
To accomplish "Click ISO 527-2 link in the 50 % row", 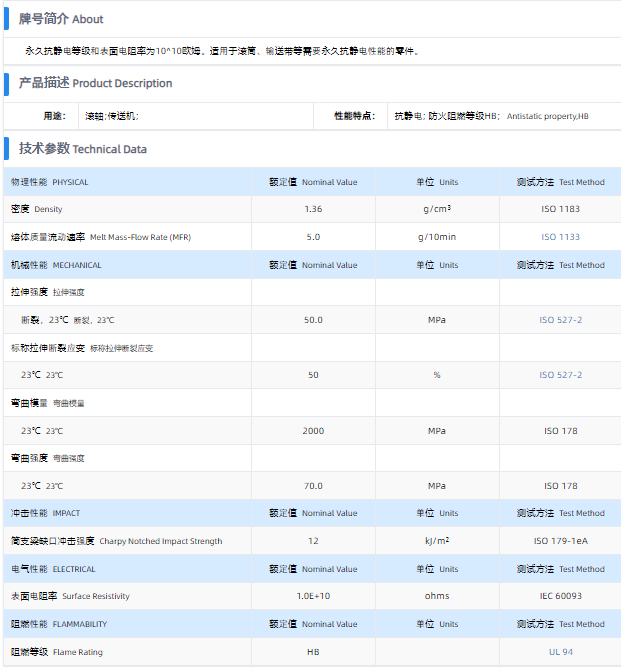I will click(560, 375).
